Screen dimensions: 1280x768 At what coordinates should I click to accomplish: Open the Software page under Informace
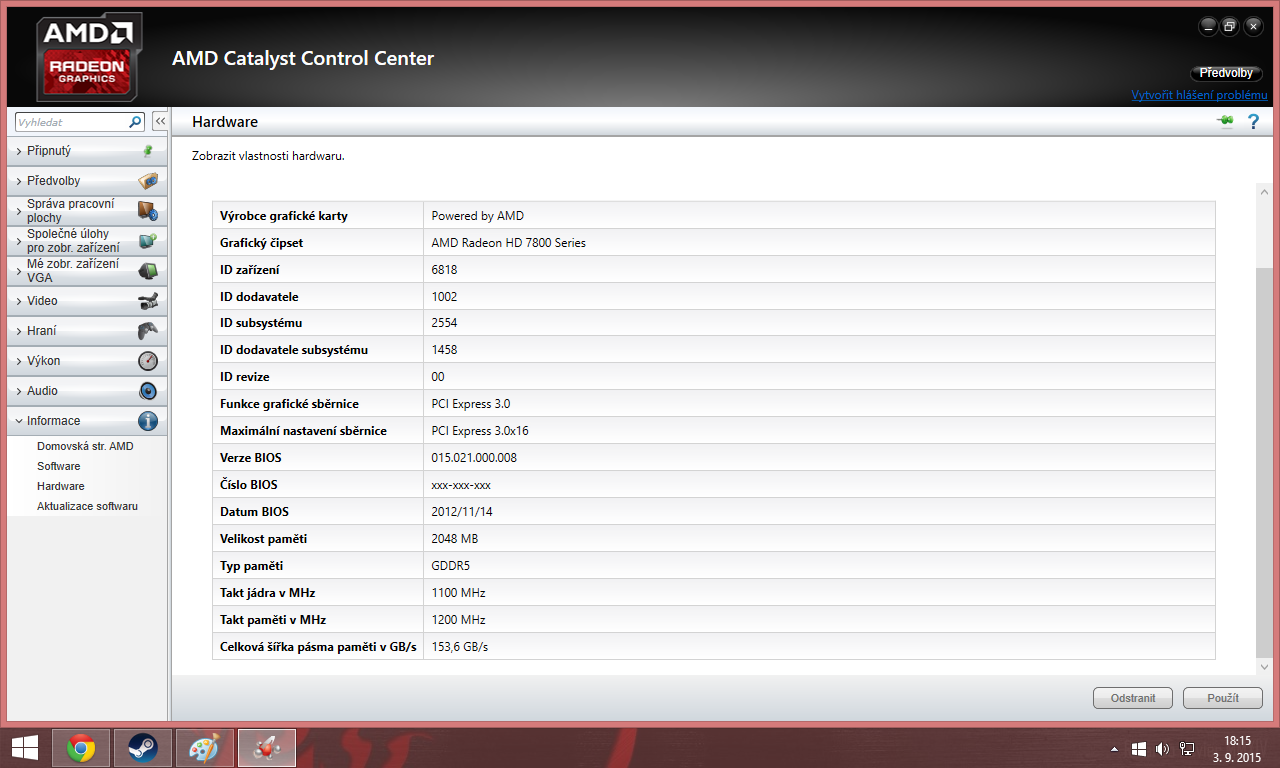(x=59, y=466)
